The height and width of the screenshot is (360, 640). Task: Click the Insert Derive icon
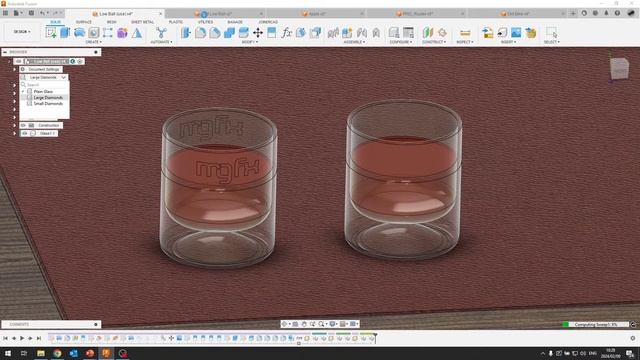pos(487,33)
